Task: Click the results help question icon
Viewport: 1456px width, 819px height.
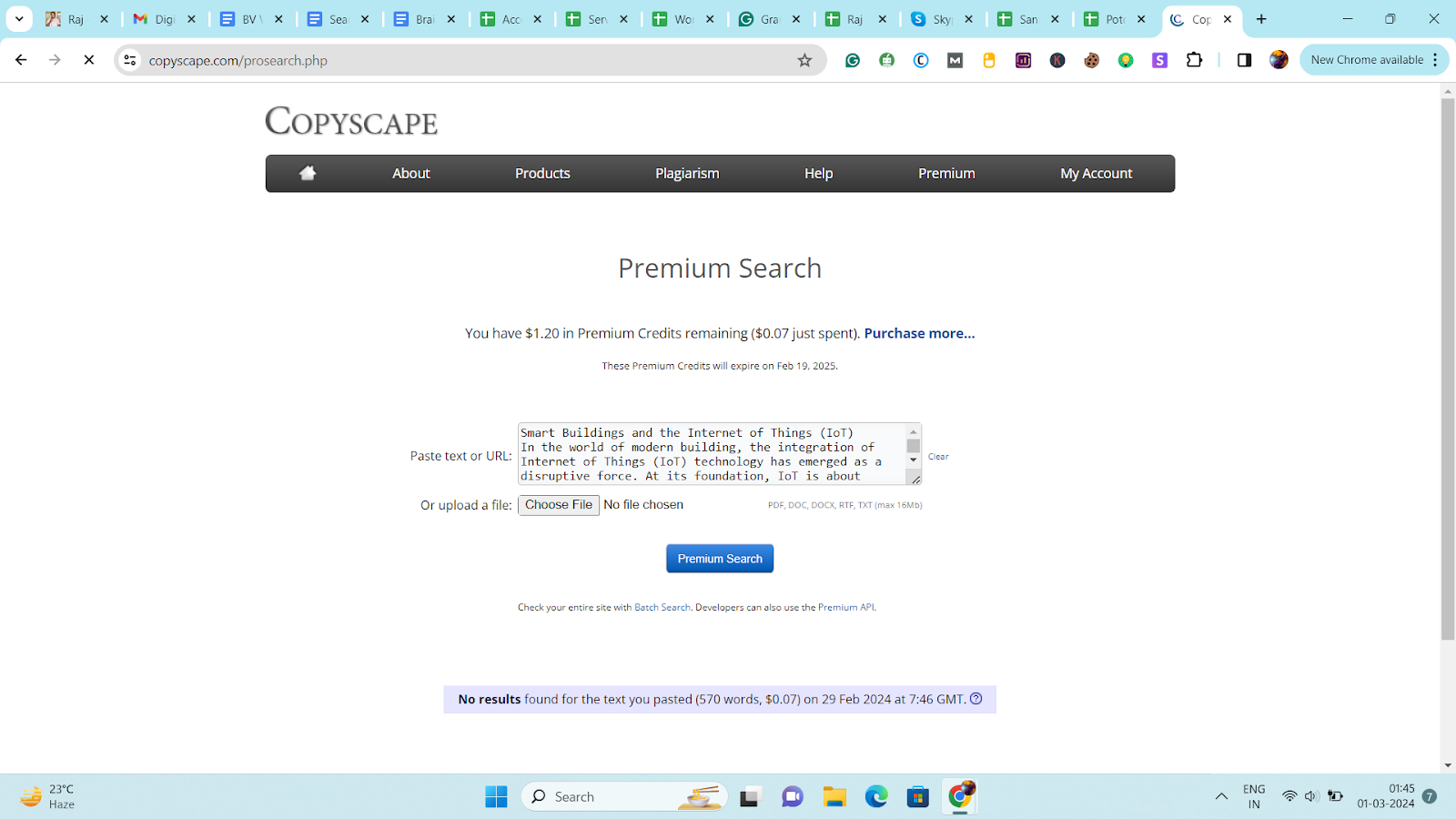Action: (x=976, y=699)
